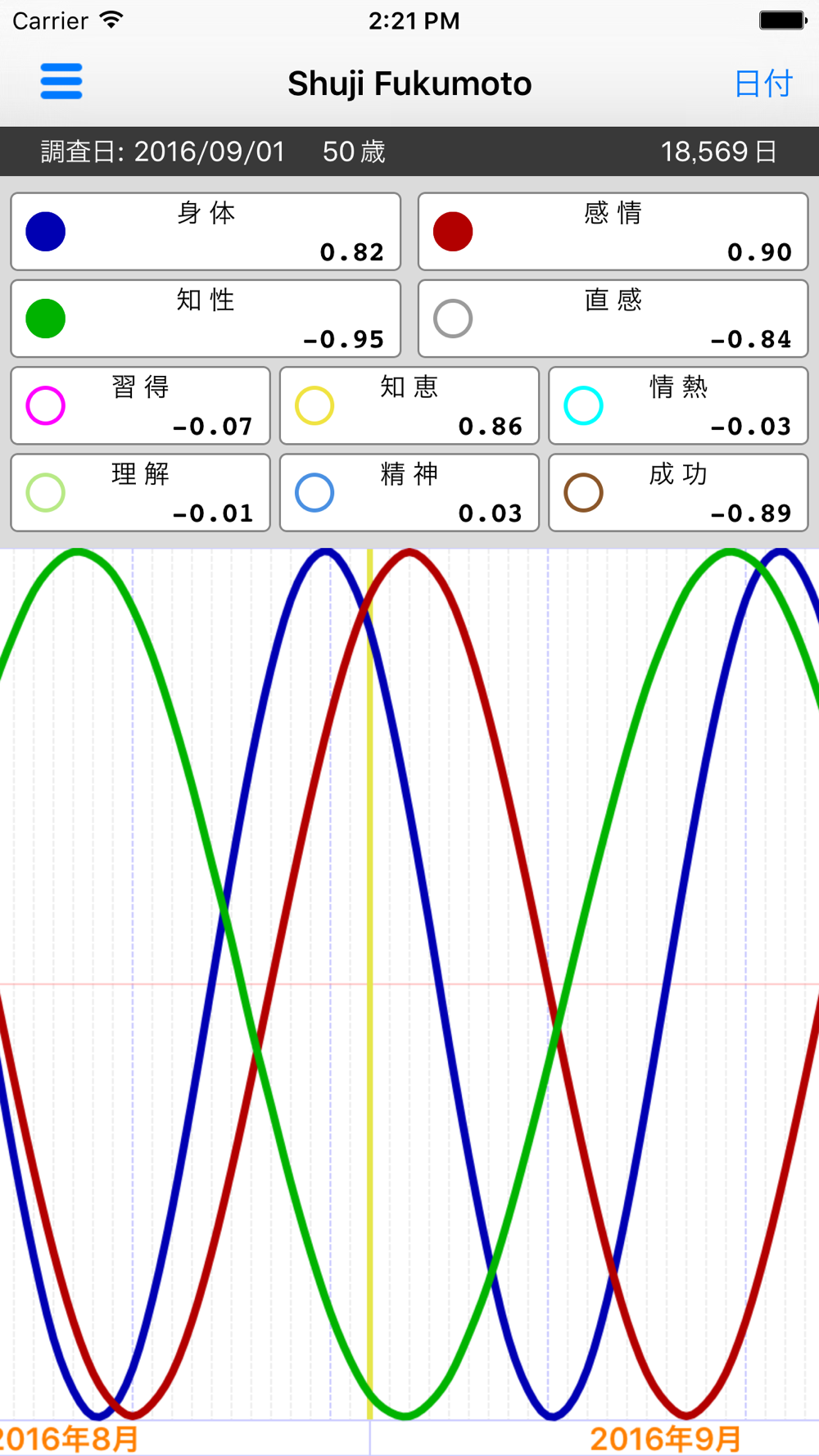Tap the 調査日: 2016/09/01 date text

click(163, 151)
